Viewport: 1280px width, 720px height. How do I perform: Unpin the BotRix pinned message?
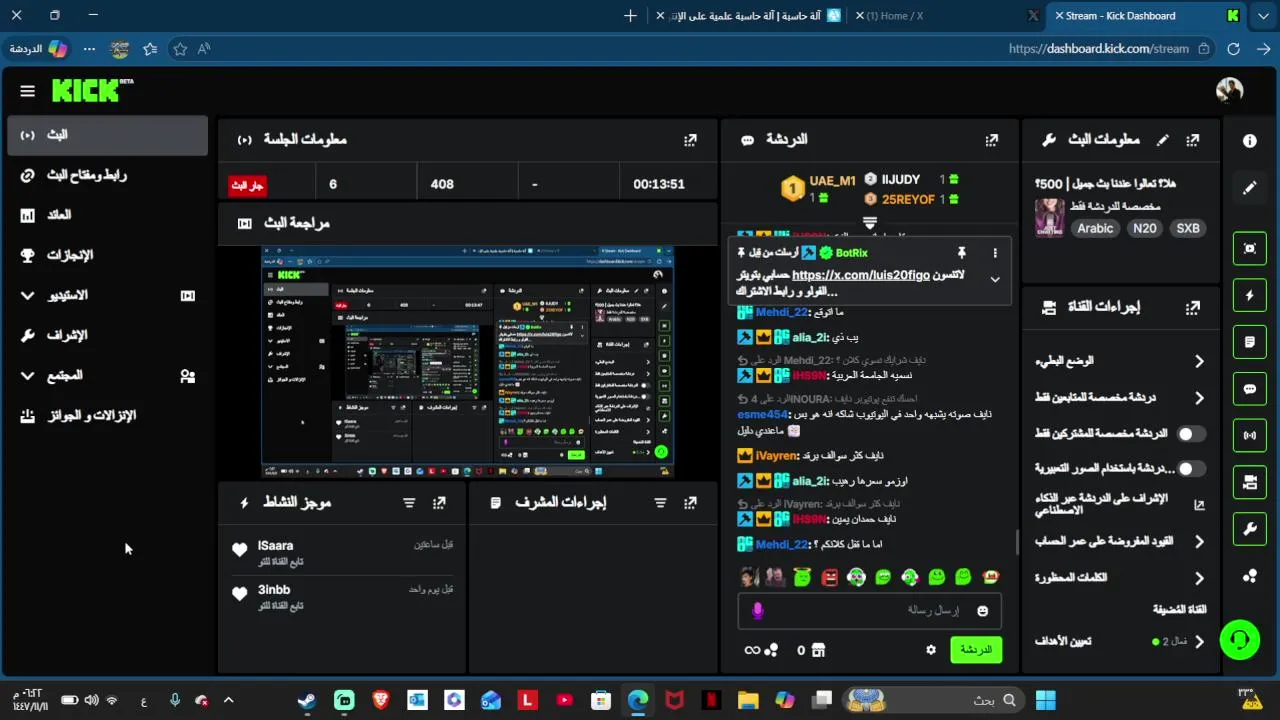(961, 253)
